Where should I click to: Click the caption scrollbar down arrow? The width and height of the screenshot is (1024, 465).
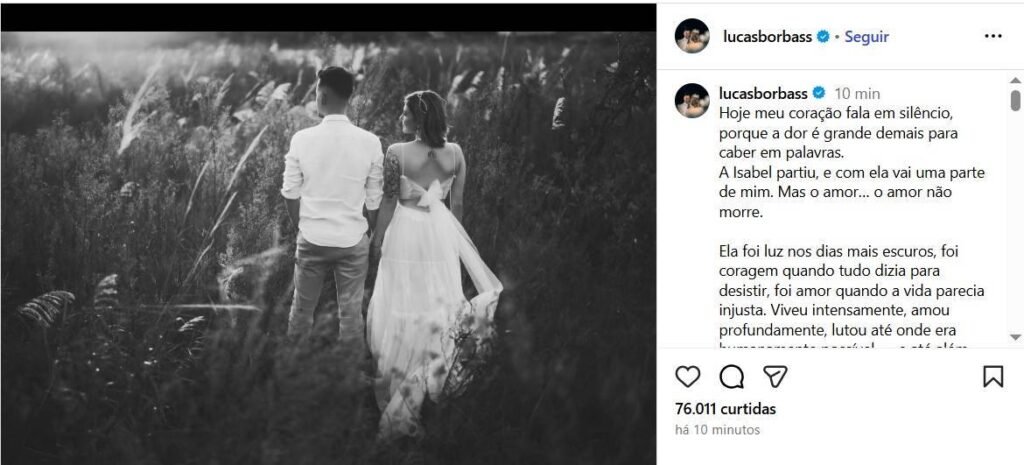pyautogui.click(x=1015, y=337)
